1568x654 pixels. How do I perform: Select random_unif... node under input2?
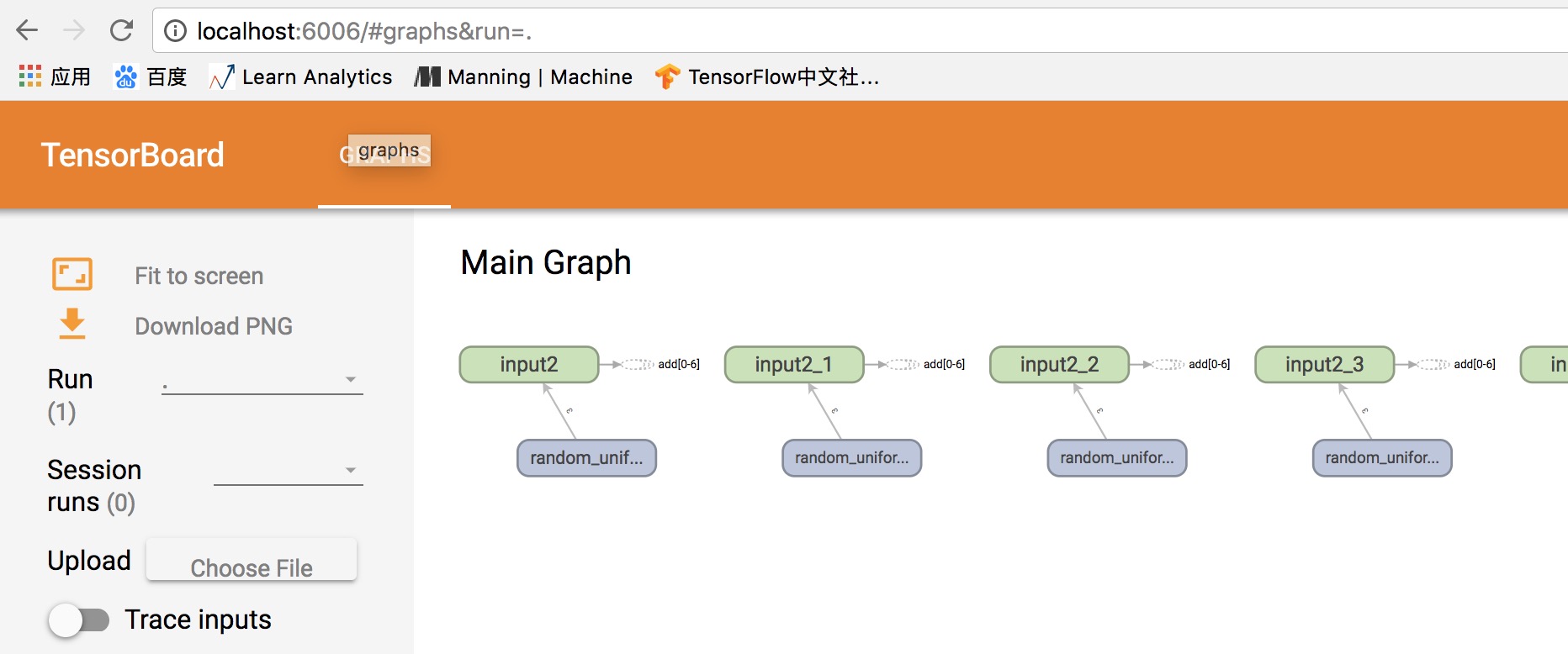click(586, 458)
